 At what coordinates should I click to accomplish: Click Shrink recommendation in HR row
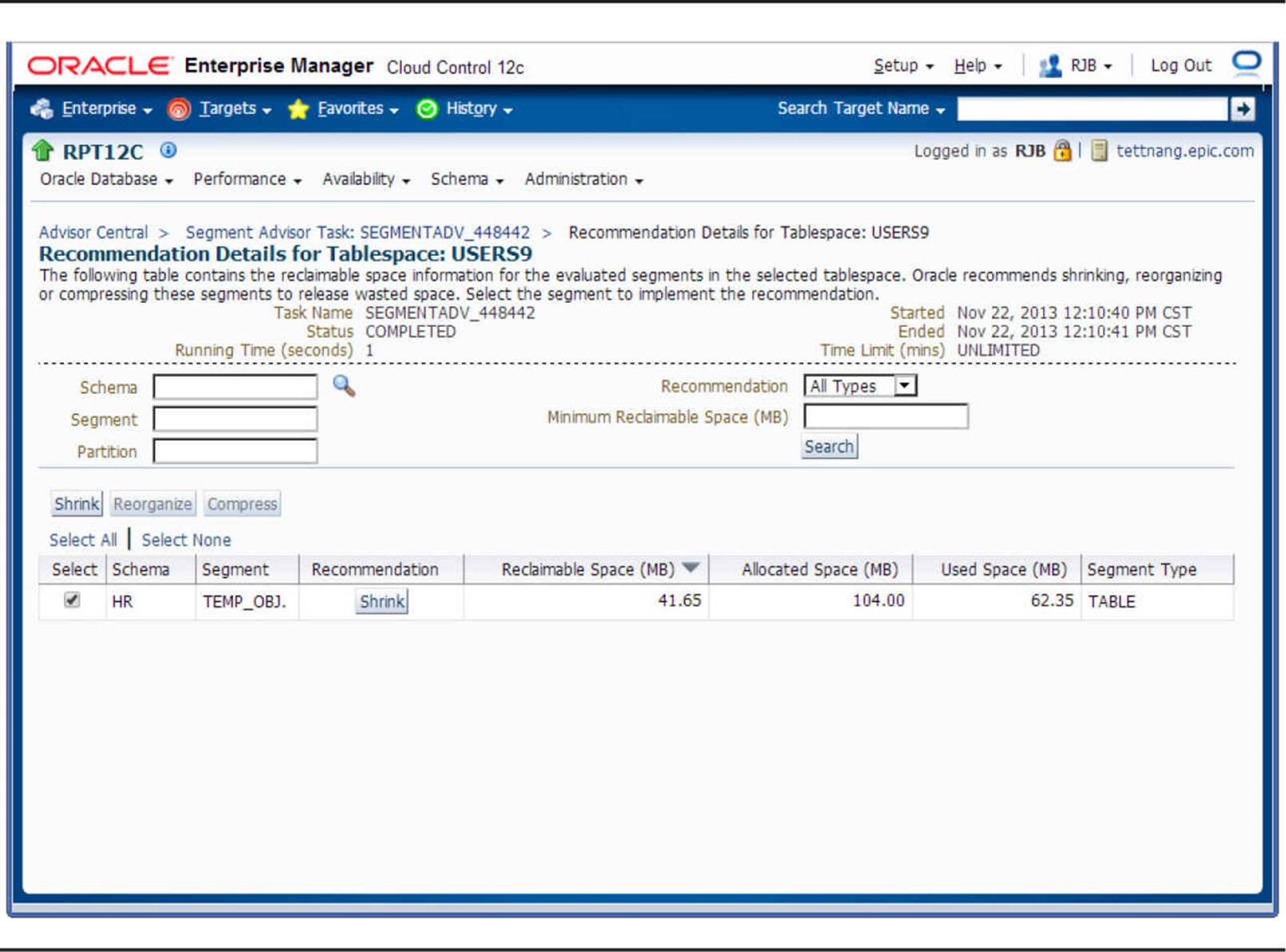[x=382, y=601]
